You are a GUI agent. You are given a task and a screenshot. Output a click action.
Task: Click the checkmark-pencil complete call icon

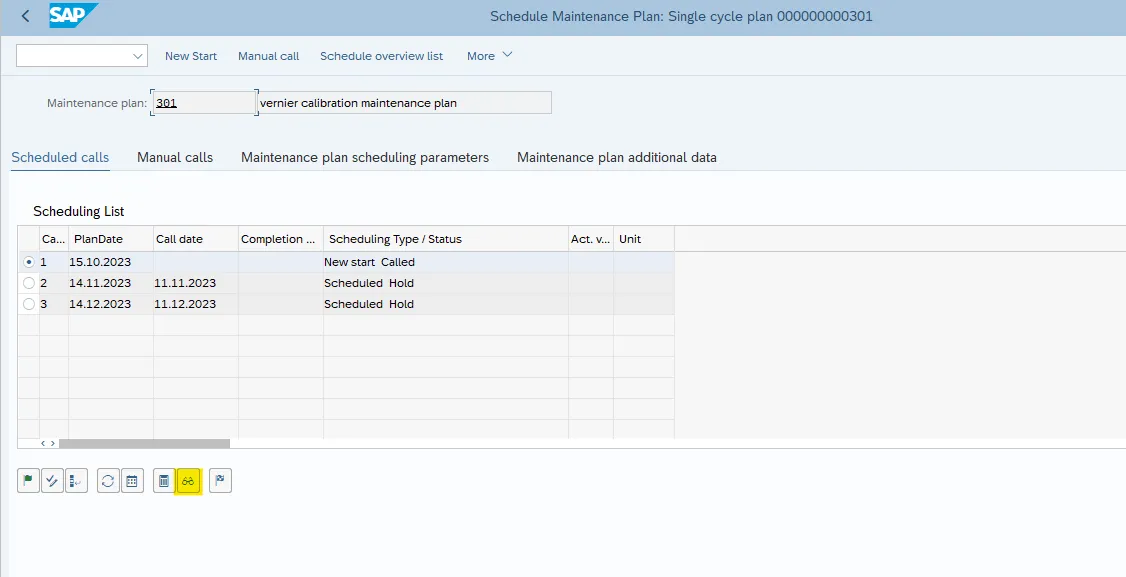tap(52, 481)
